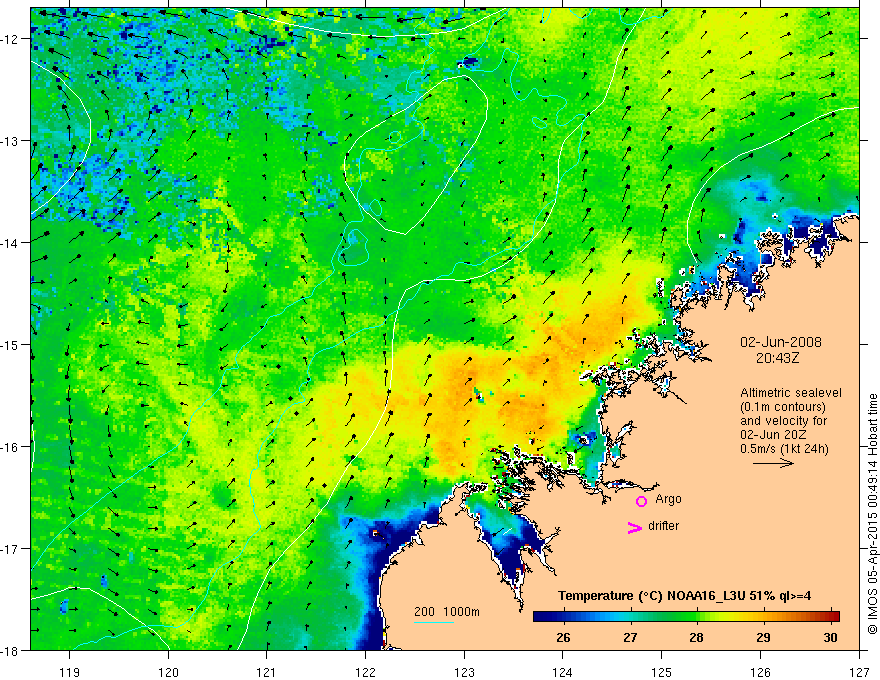Click latitude axis label -17

(10, 548)
